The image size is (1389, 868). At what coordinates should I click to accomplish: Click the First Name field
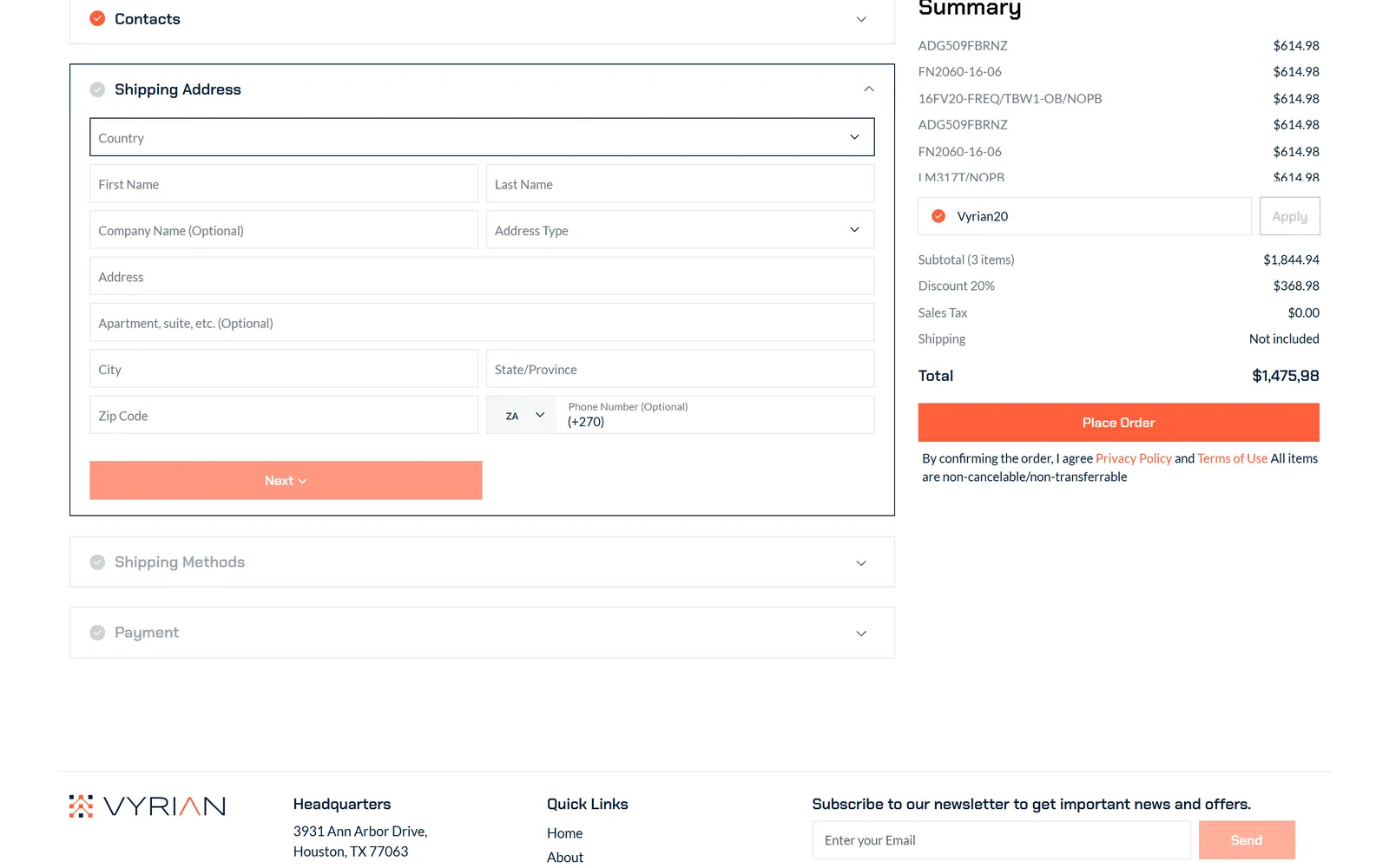click(x=284, y=184)
